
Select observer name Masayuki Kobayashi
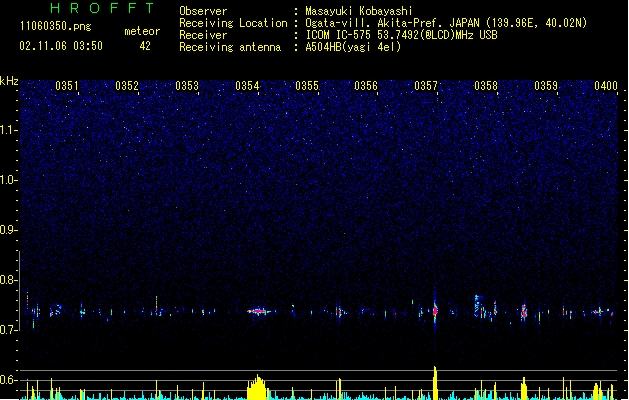pyautogui.click(x=359, y=11)
